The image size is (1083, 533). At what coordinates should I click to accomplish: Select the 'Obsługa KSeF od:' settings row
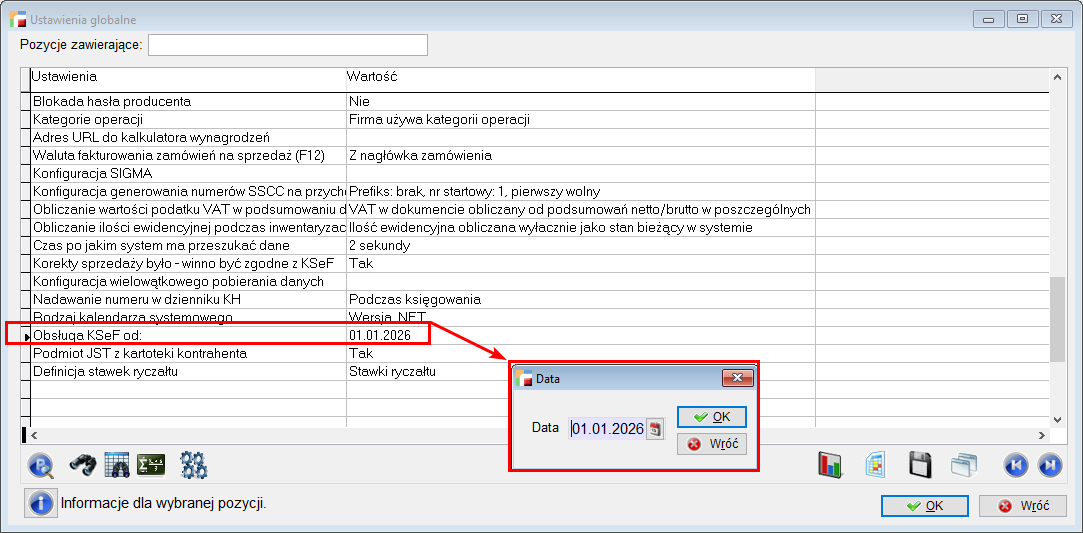pyautogui.click(x=188, y=334)
